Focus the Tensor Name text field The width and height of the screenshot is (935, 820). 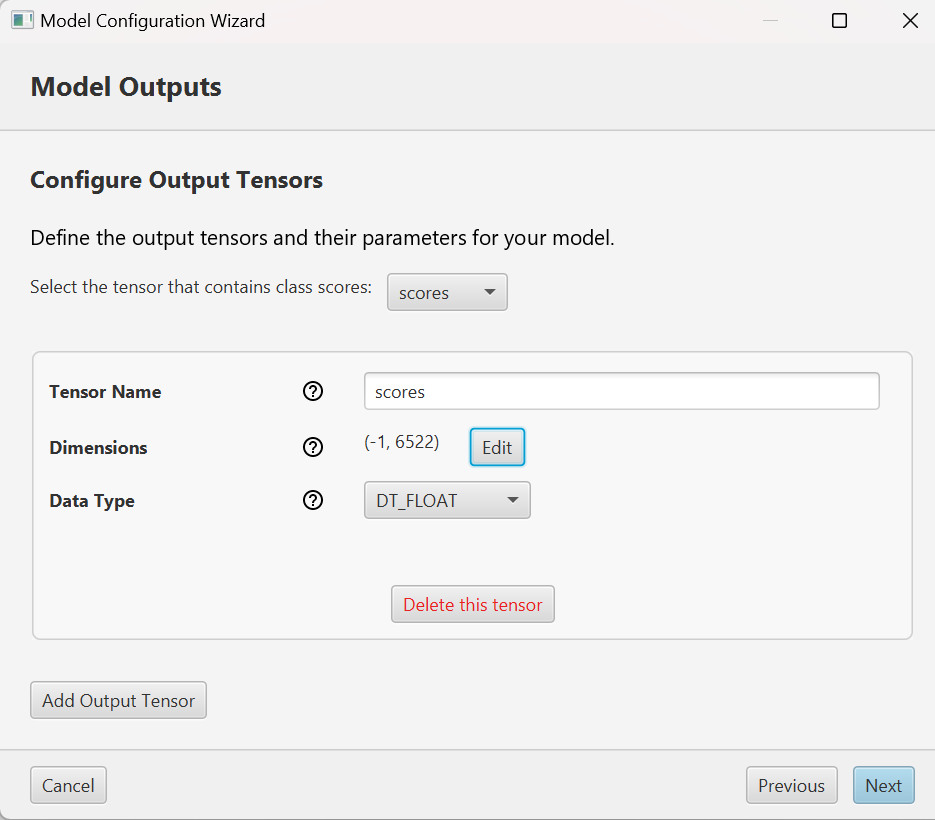tap(621, 392)
